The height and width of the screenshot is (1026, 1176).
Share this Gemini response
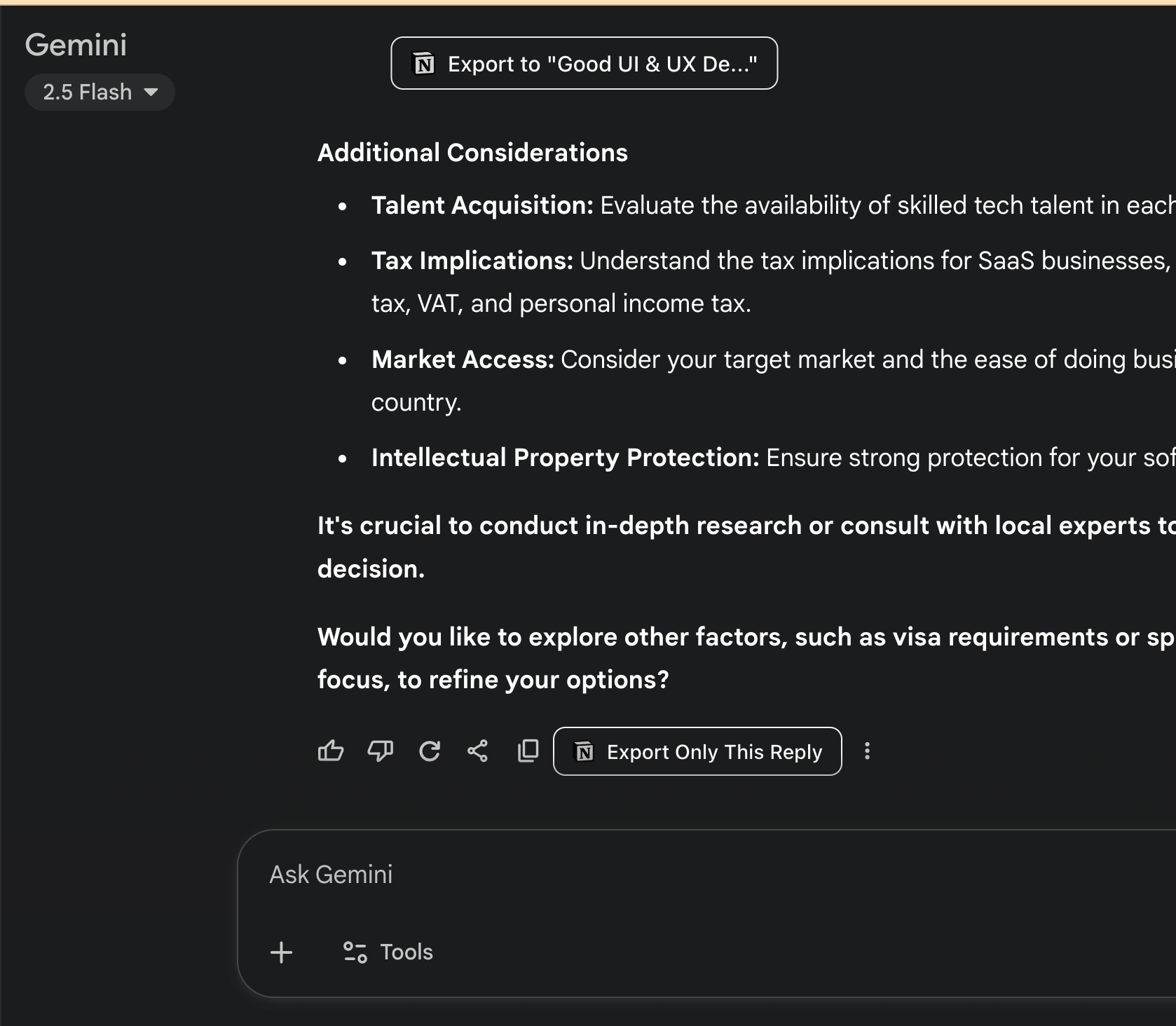(x=478, y=751)
